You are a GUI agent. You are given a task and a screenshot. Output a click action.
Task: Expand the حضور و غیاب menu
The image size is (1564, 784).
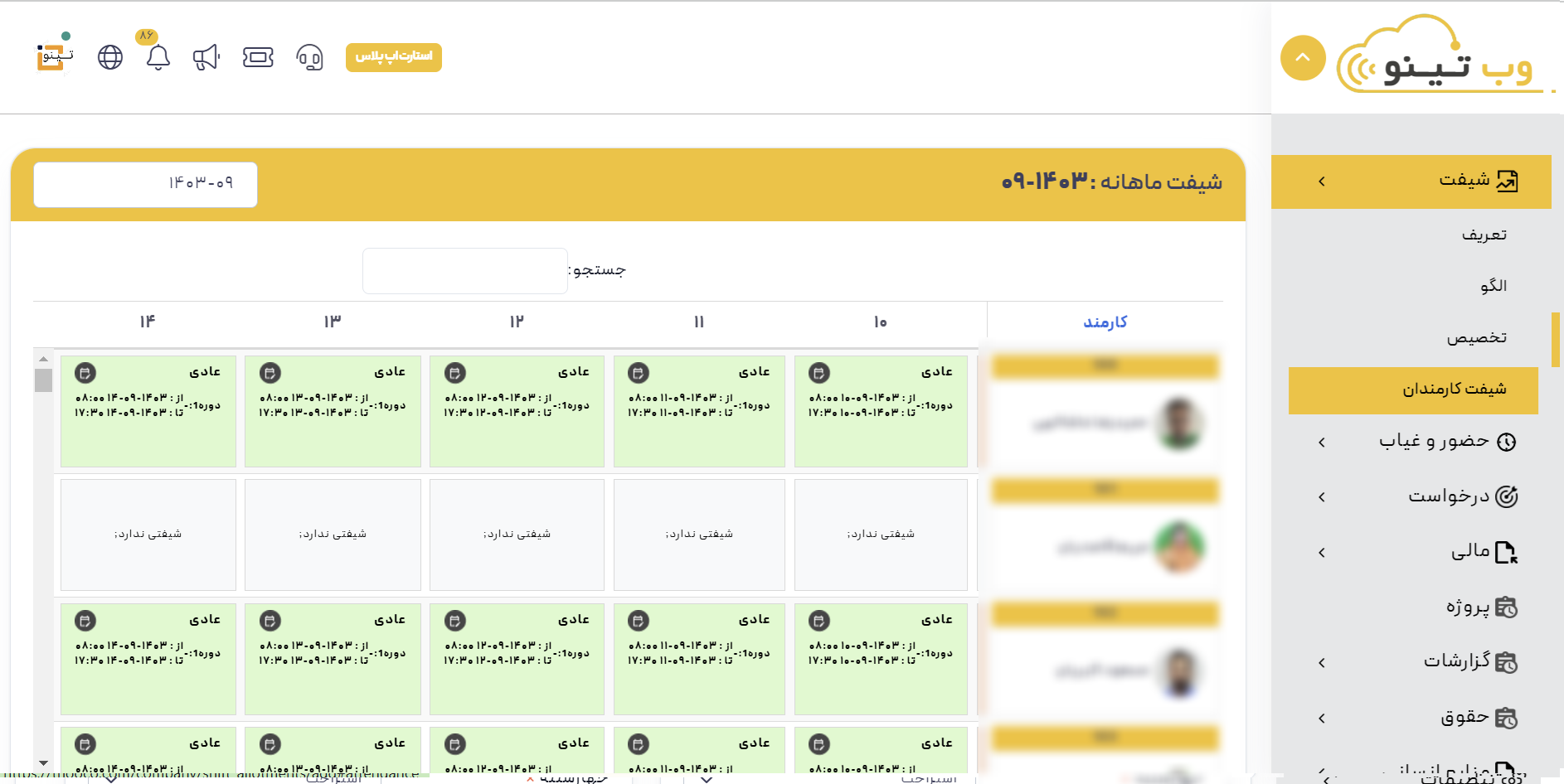pyautogui.click(x=1446, y=442)
